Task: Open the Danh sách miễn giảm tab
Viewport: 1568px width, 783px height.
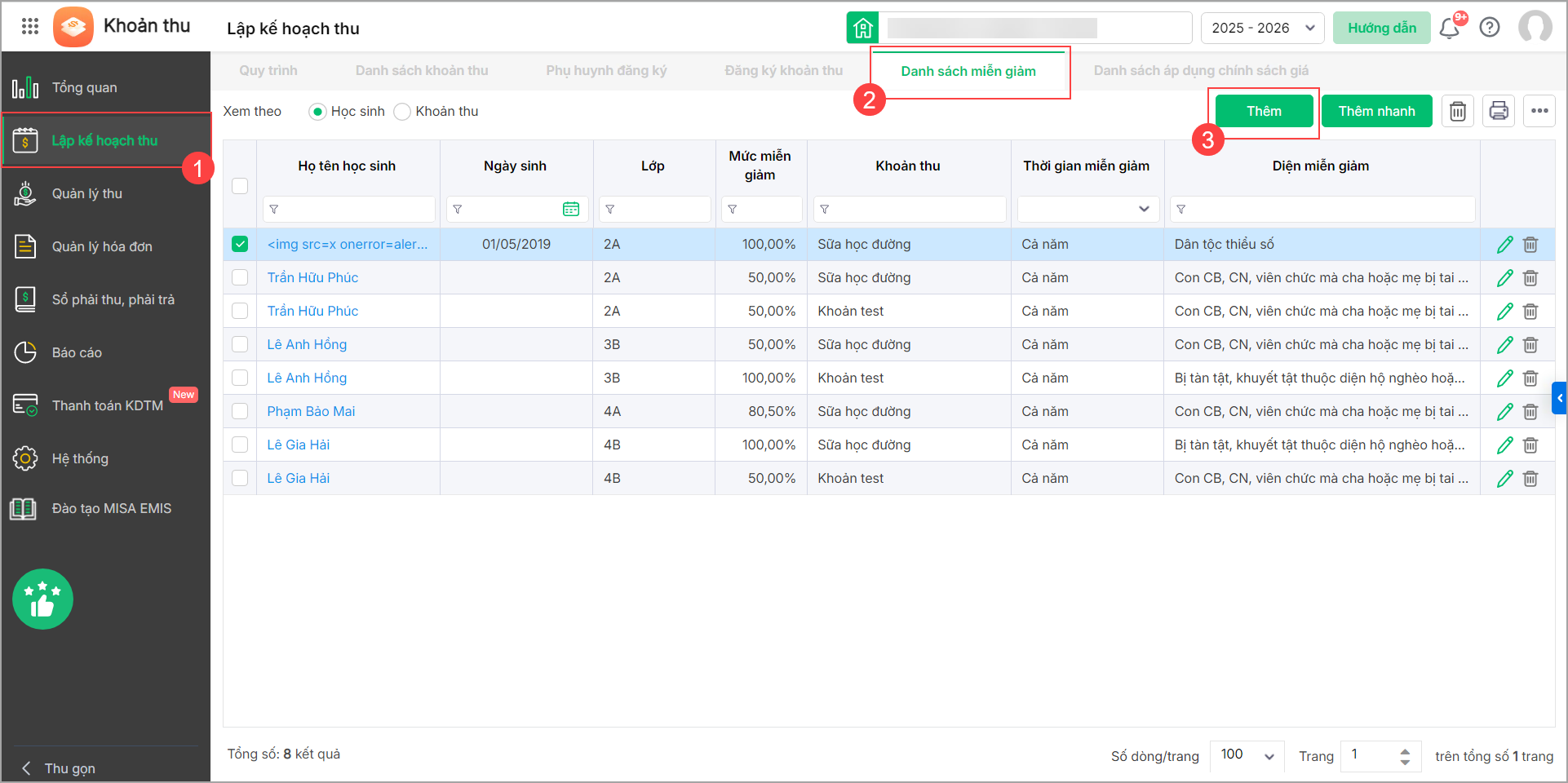Action: coord(968,72)
